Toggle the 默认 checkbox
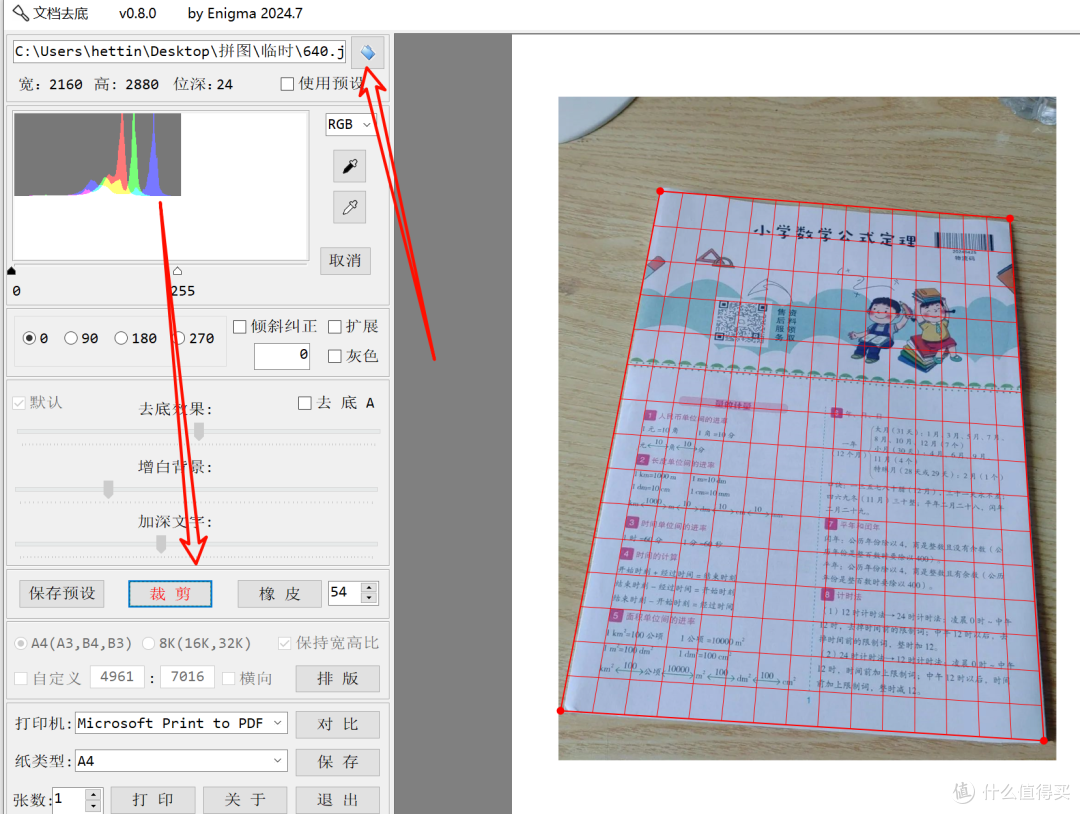The image size is (1080, 814). (x=19, y=403)
